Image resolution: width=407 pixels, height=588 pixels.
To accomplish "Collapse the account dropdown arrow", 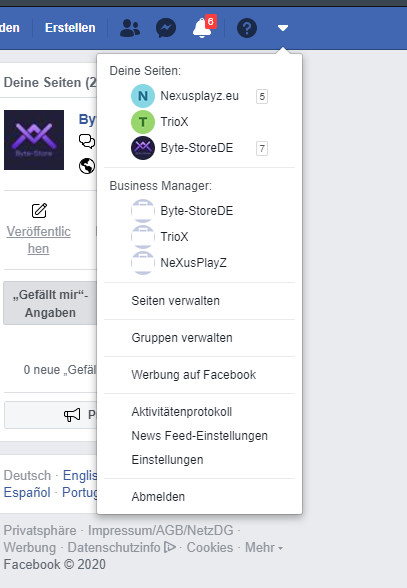I will [x=283, y=28].
